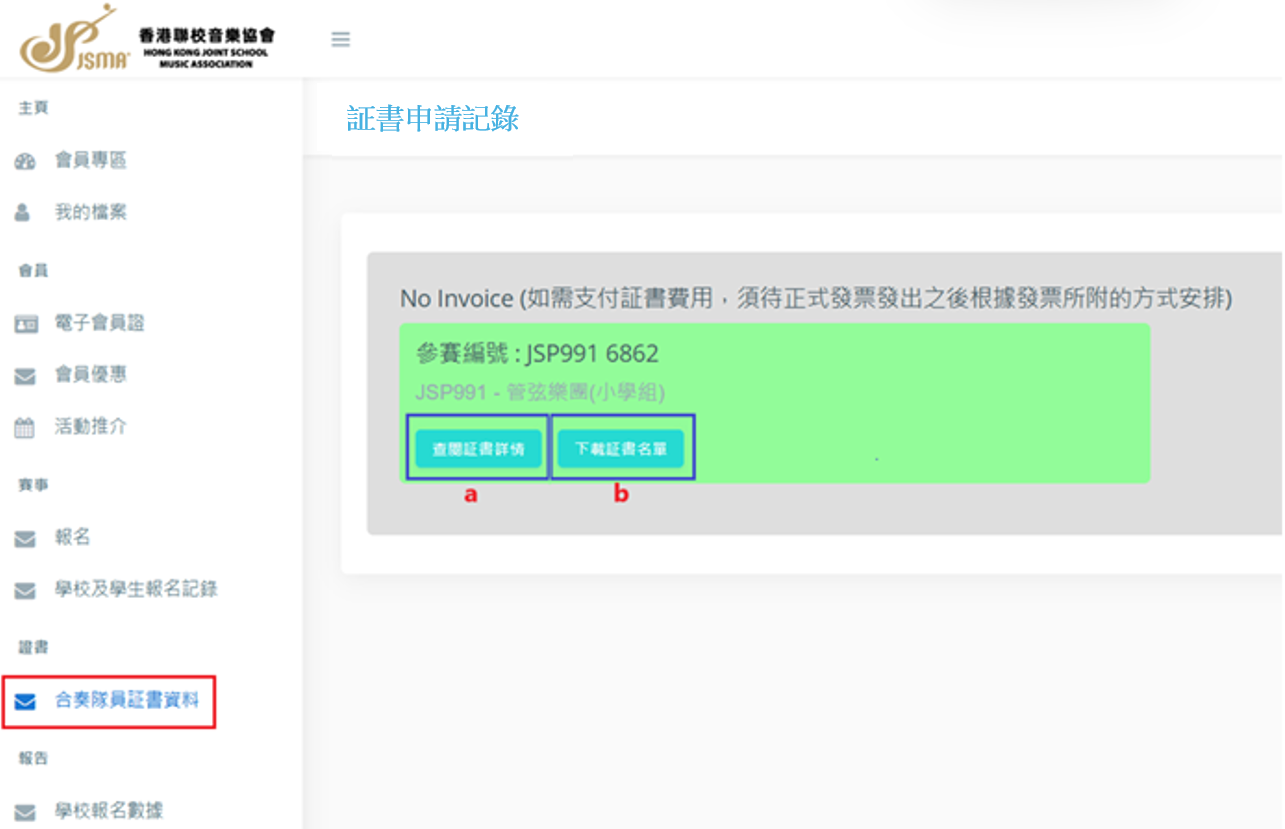Click the envelope icon beside 報名
Screen dimensions: 1285x829
point(25,539)
